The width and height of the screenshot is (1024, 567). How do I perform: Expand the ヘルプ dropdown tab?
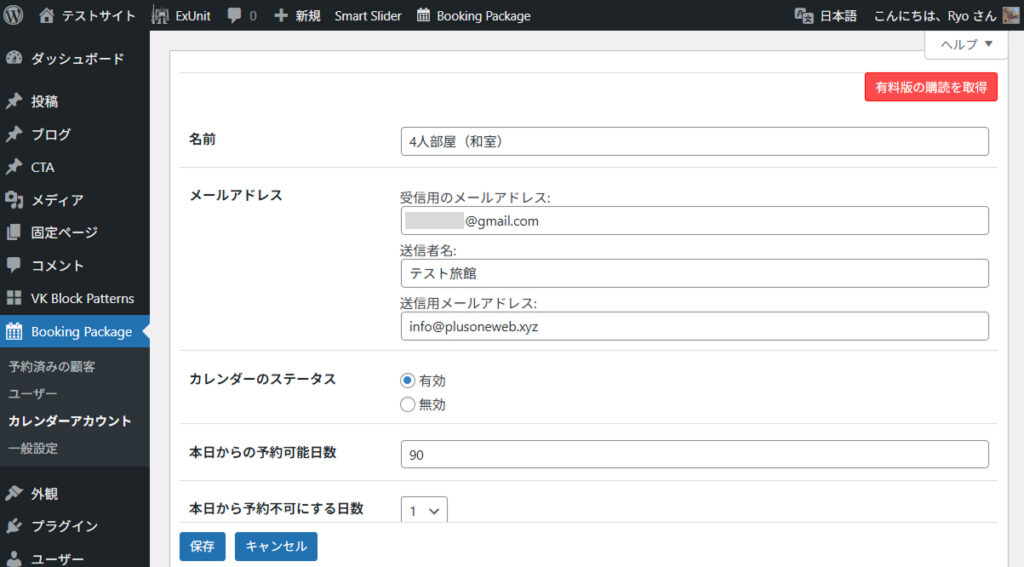pos(966,44)
